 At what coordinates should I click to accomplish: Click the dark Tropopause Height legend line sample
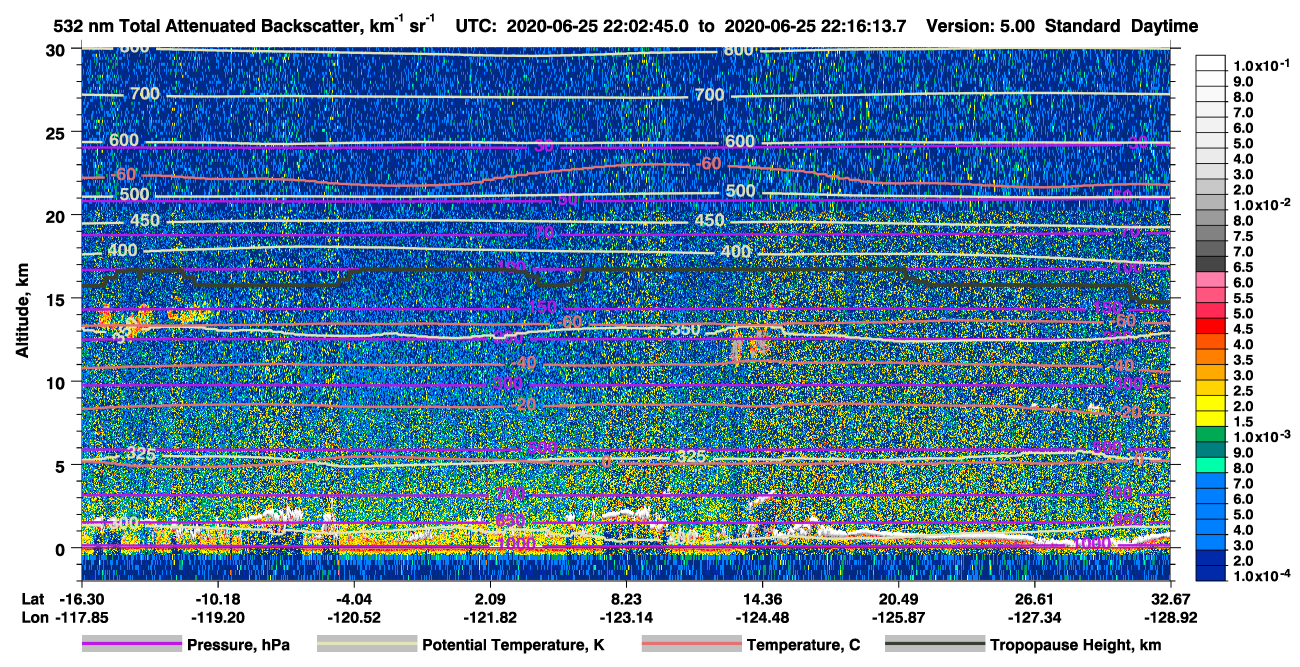[x=935, y=645]
